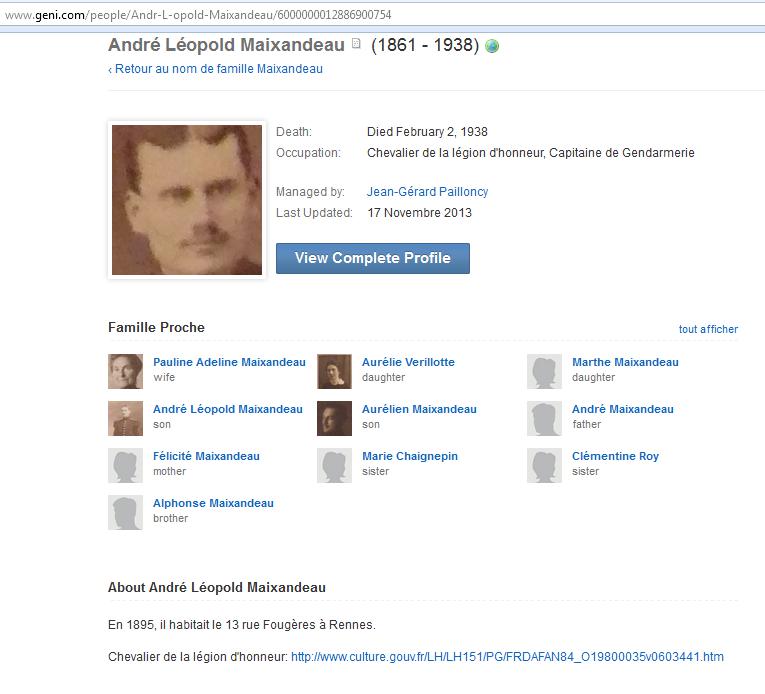Click Marthe Maixandeau's placeholder silhouette icon
765x694 pixels.
[544, 371]
